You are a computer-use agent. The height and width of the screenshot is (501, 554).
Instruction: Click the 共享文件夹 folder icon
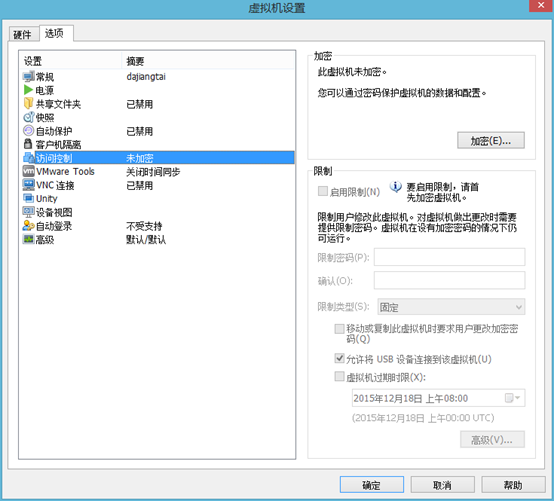(x=28, y=104)
